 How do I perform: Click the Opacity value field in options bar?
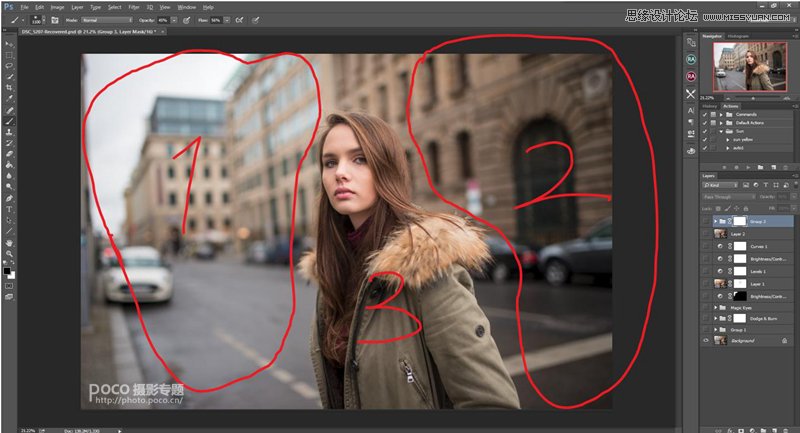163,19
